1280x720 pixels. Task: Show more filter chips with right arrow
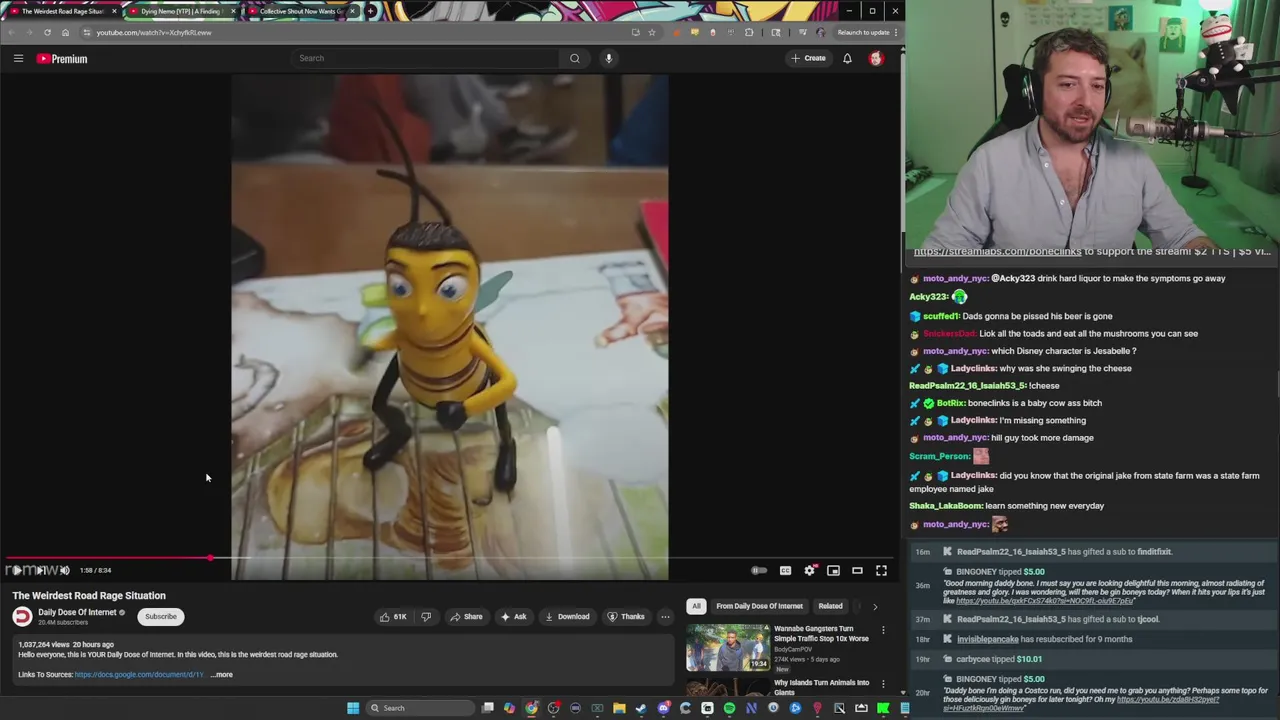point(875,606)
